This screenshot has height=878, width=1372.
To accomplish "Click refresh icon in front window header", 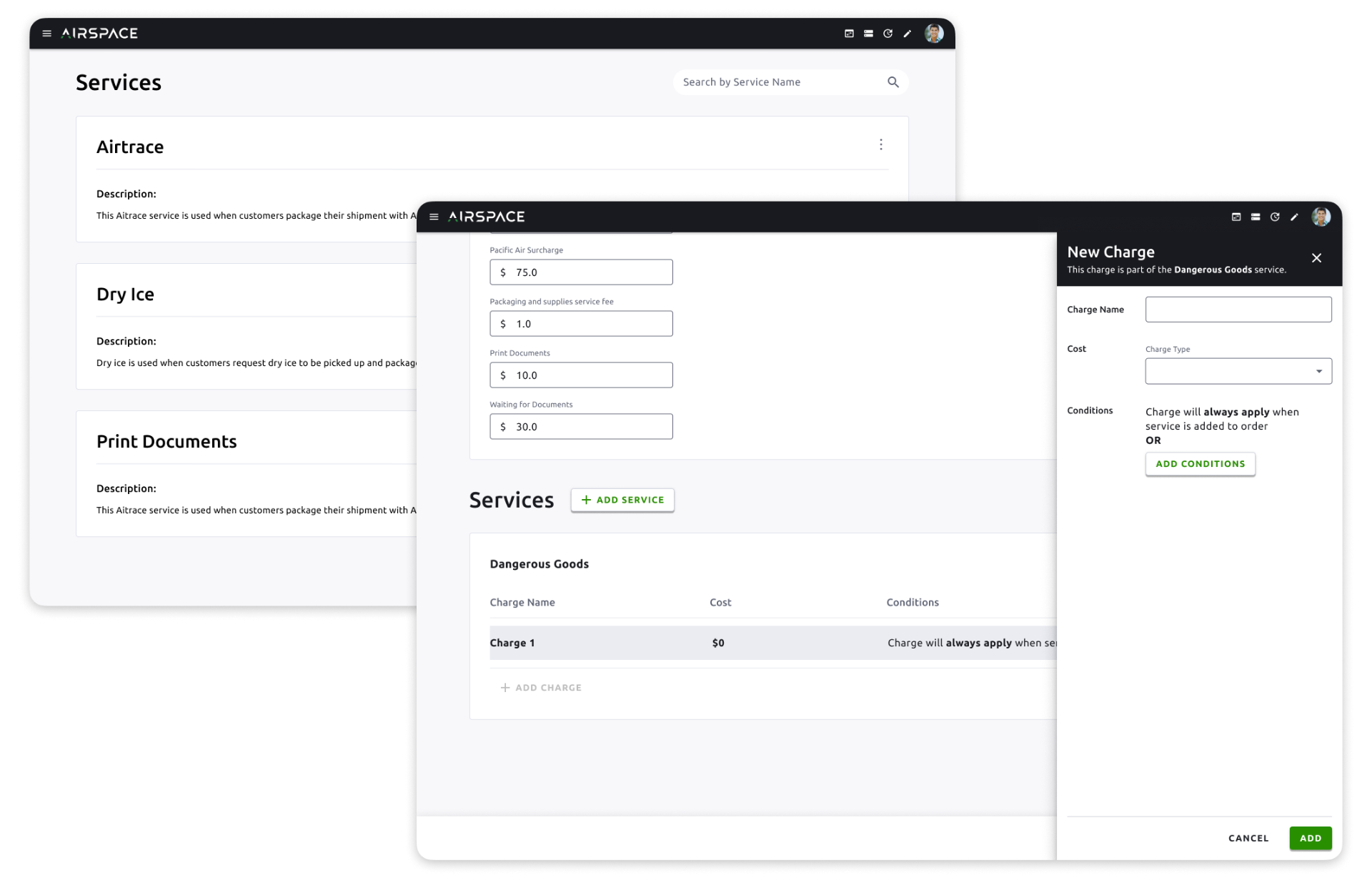I will coord(1275,217).
